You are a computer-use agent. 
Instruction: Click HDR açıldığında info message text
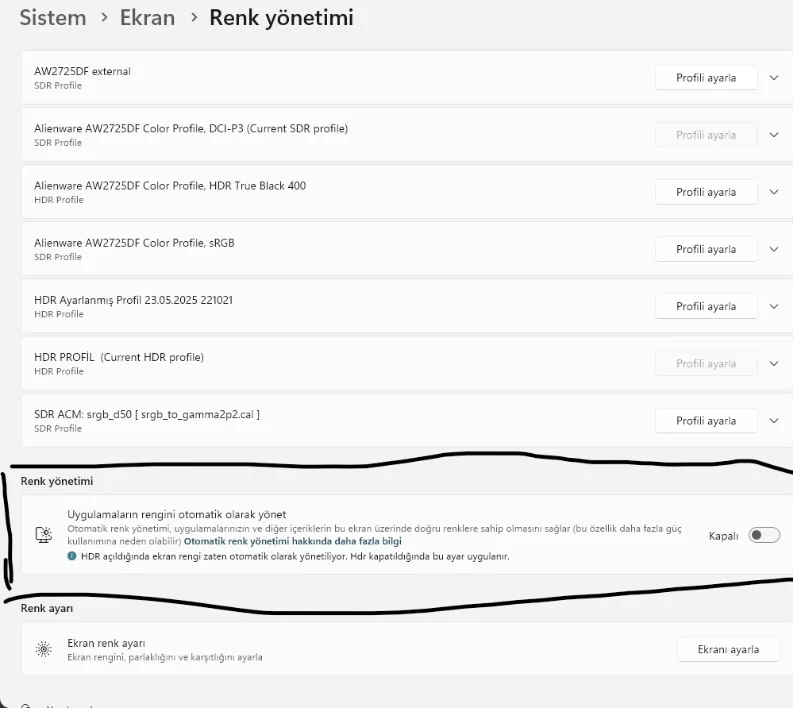pos(295,556)
